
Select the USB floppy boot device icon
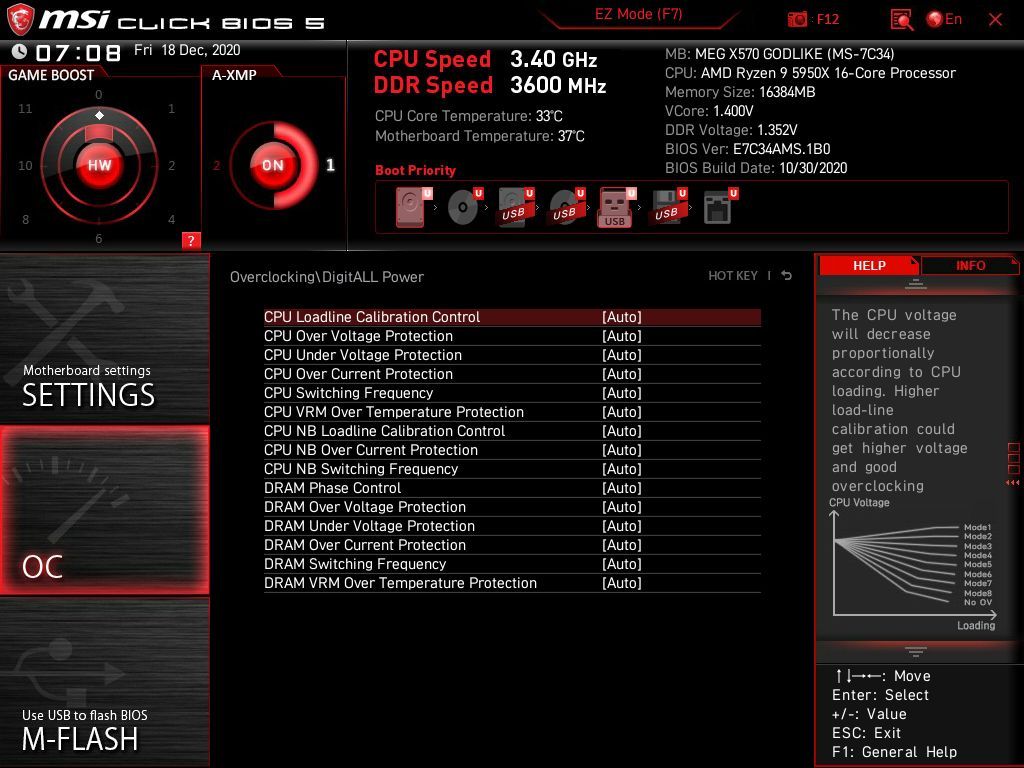[x=668, y=207]
